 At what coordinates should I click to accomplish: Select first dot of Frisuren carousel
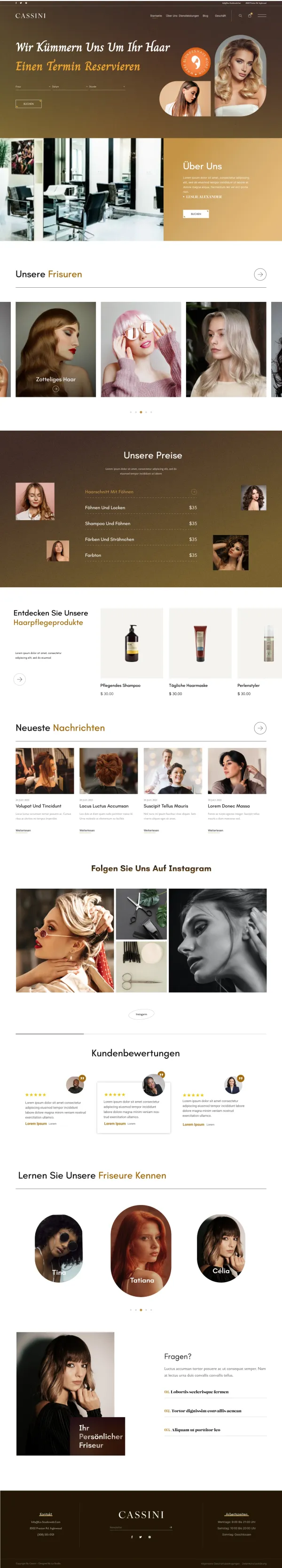coord(130,412)
